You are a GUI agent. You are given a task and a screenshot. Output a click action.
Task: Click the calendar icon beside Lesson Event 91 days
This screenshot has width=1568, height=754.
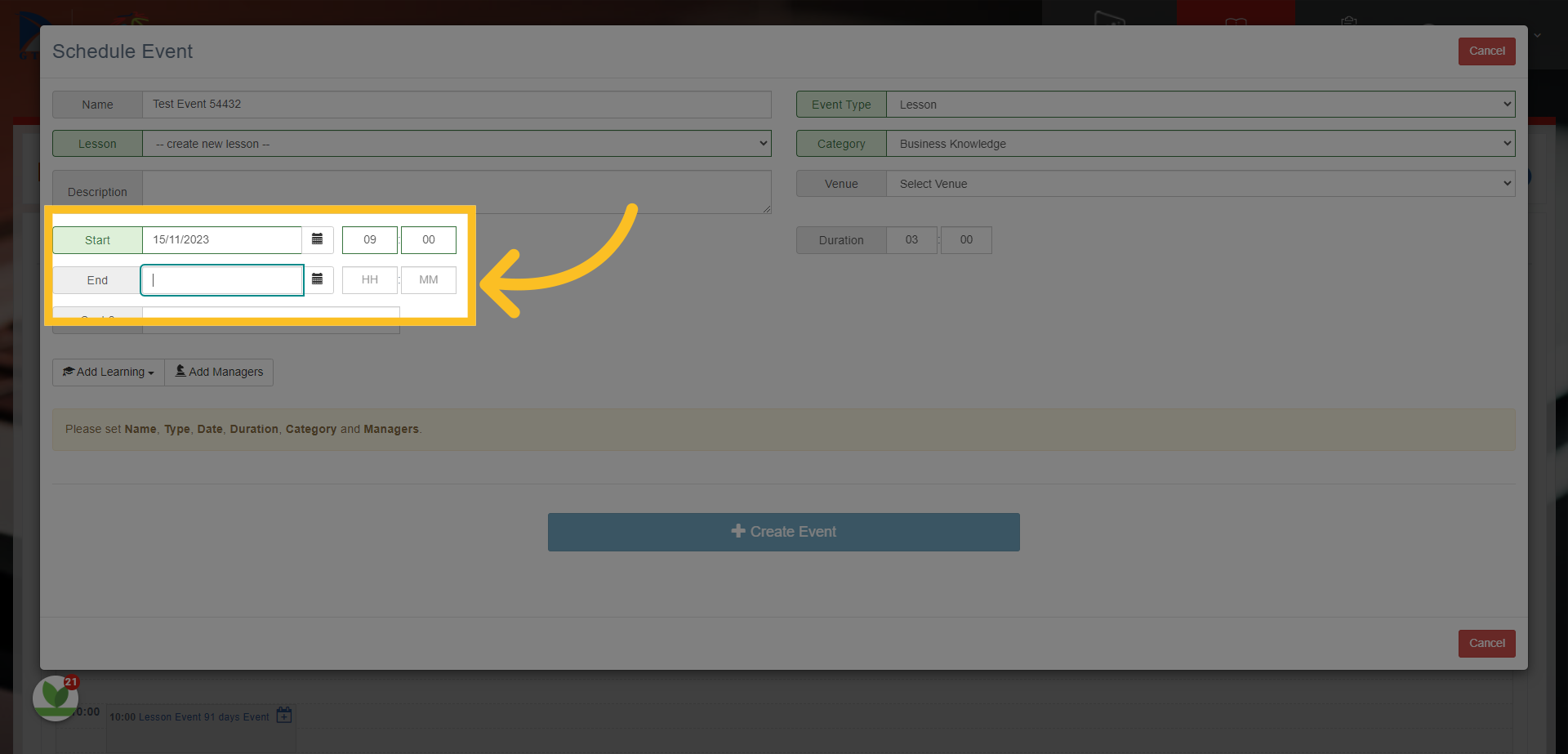284,716
